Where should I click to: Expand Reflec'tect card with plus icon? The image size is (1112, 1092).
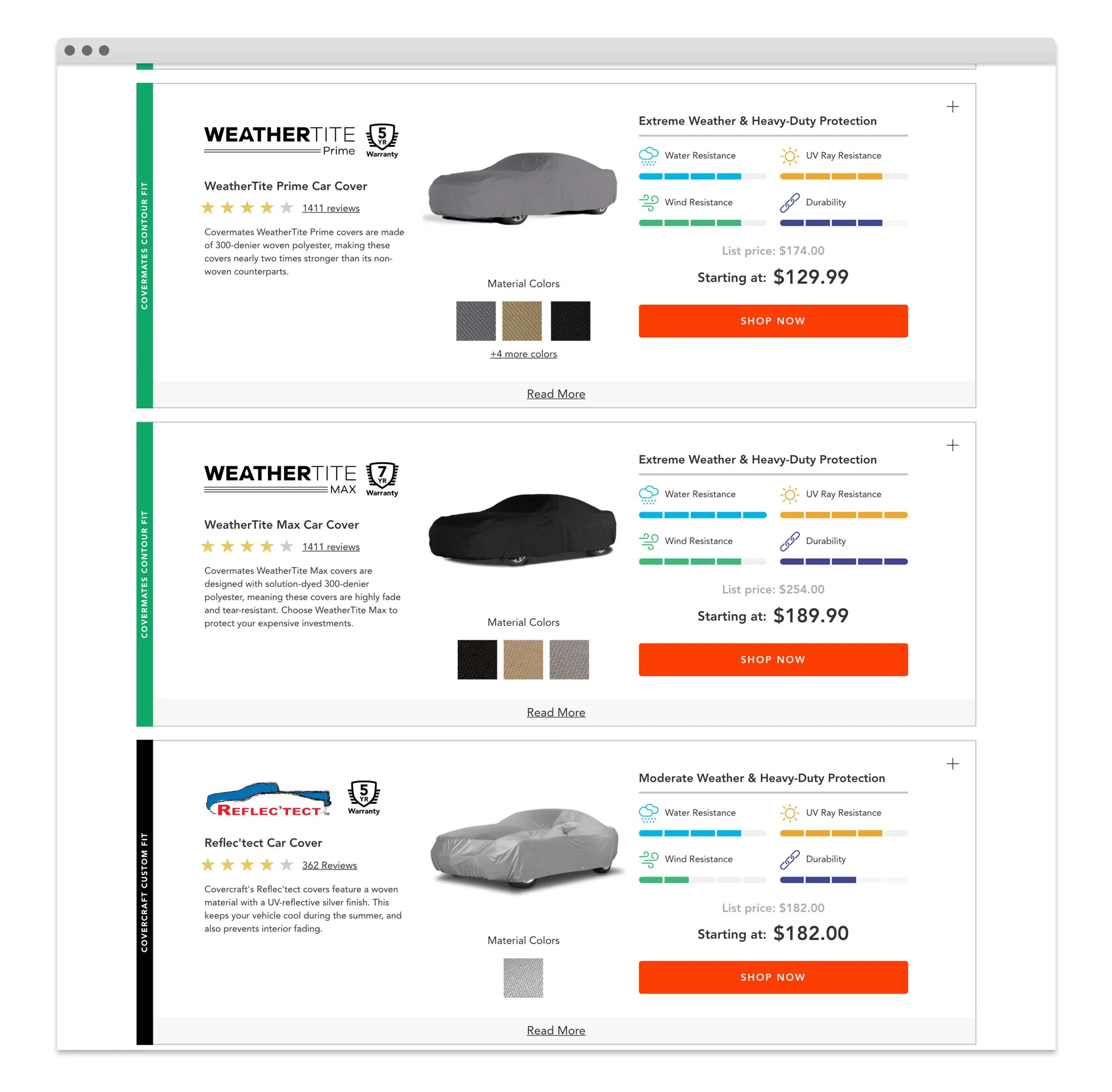[x=952, y=763]
